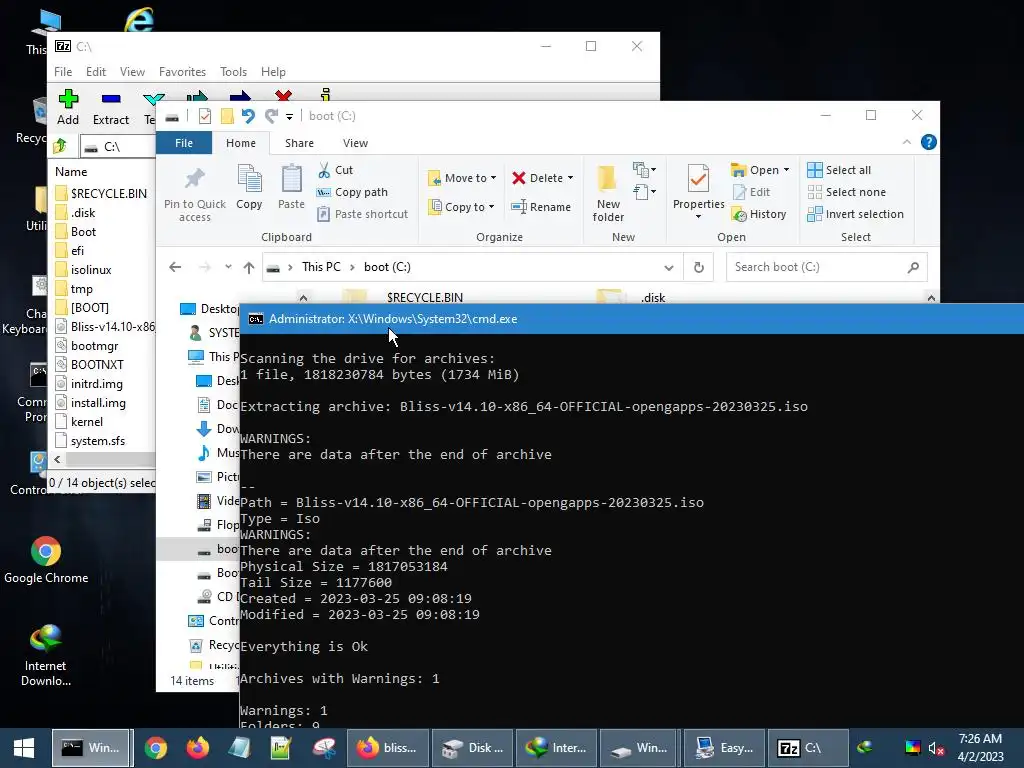
Task: Click the muted volume tray icon
Action: point(936,748)
